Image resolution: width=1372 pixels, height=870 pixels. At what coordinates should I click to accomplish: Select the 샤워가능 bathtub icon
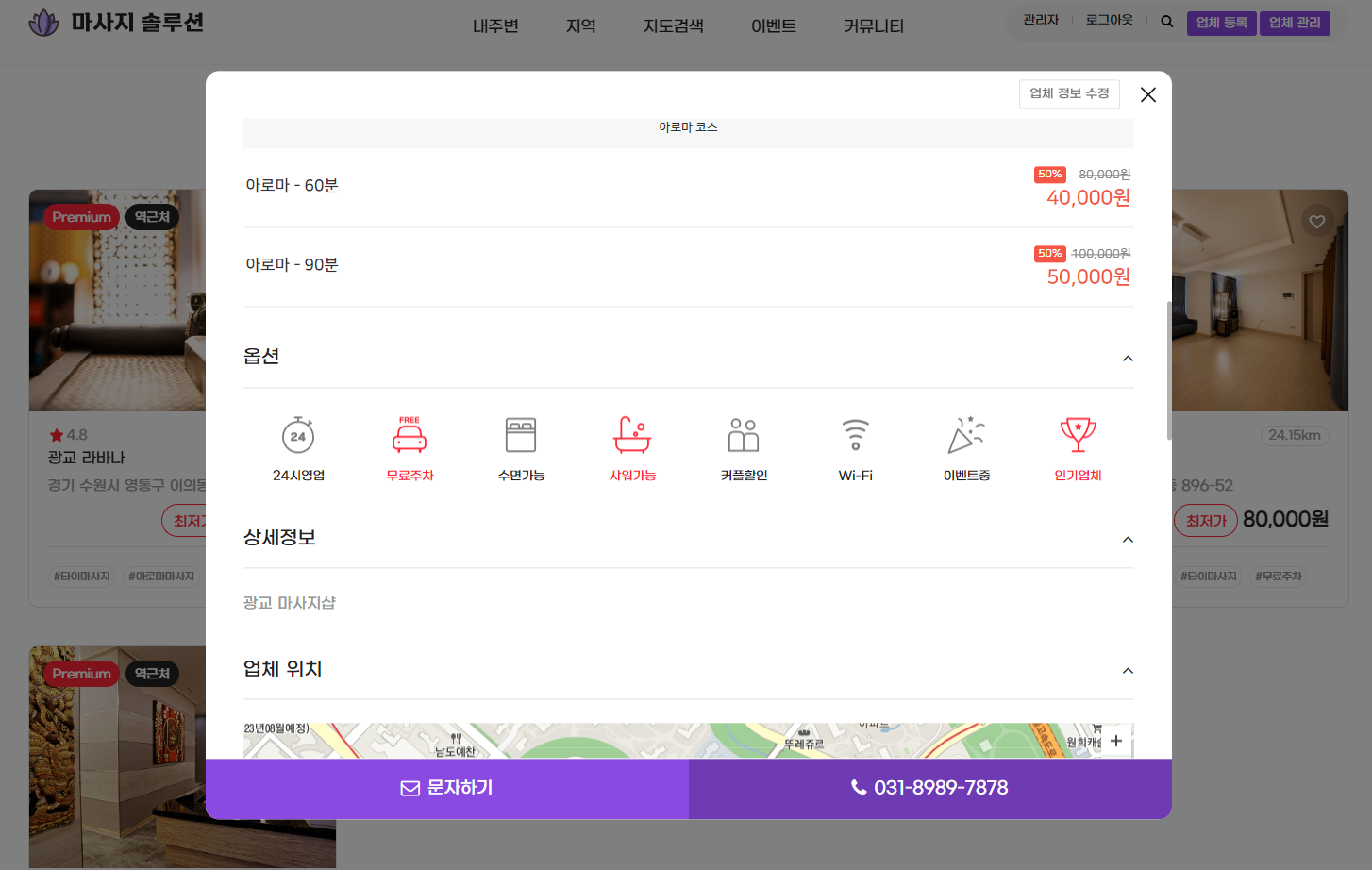pos(632,435)
